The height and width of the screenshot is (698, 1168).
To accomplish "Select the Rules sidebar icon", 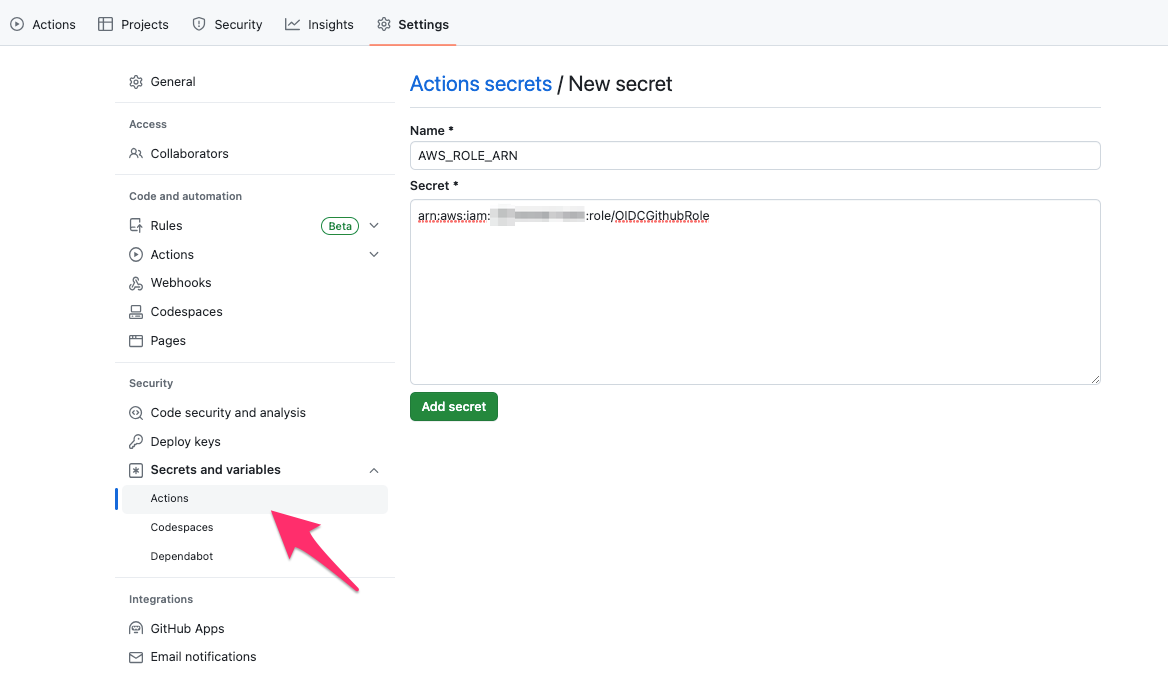I will (135, 225).
